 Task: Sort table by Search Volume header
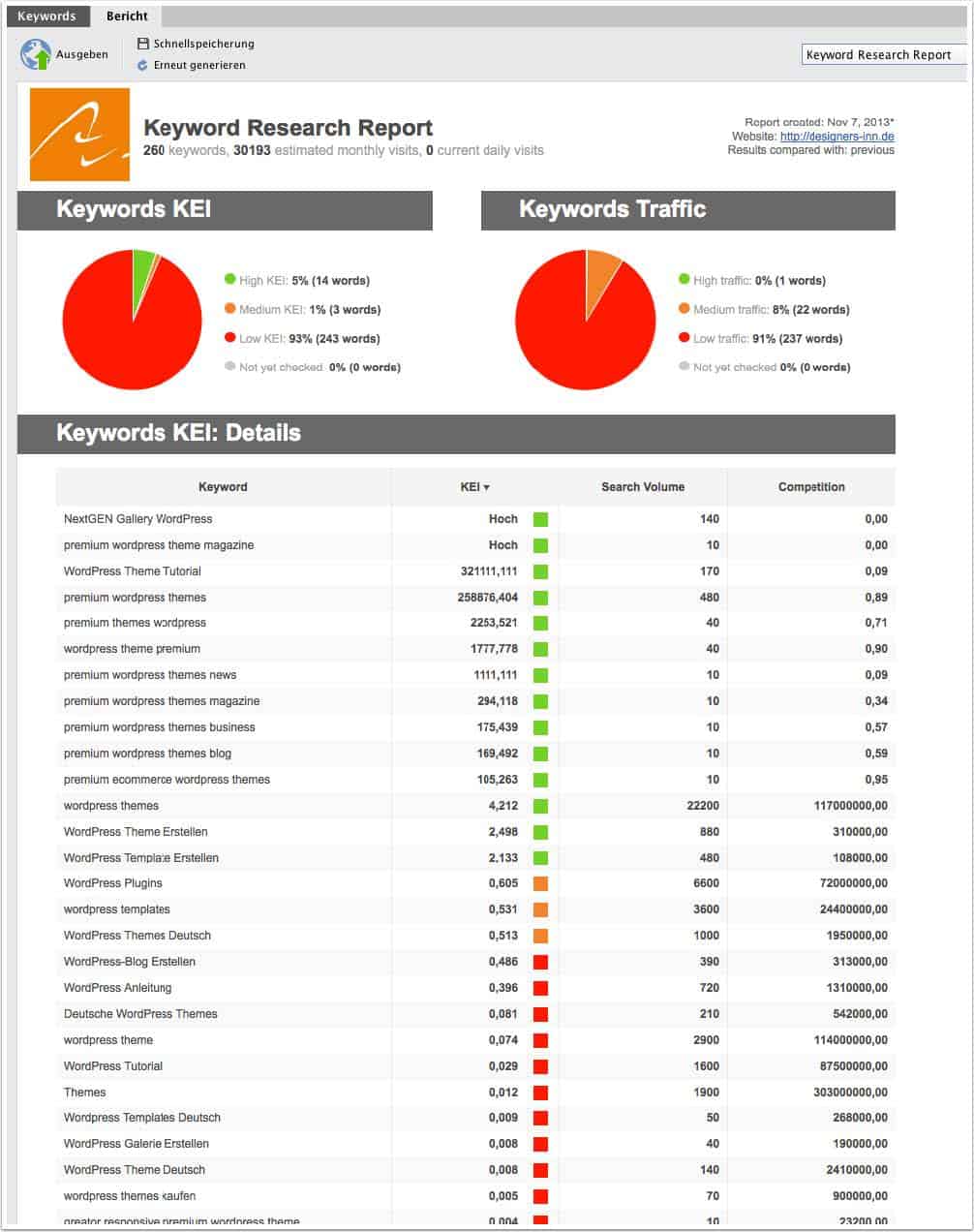(x=643, y=487)
